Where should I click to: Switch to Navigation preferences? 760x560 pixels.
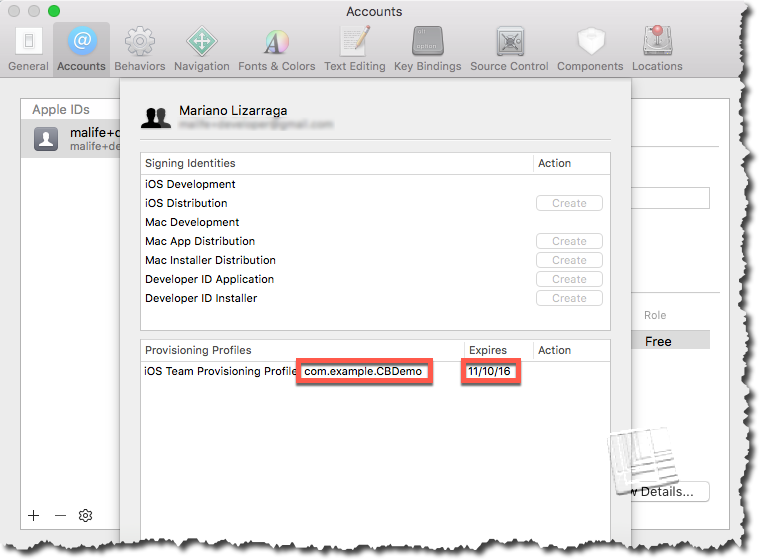(201, 49)
